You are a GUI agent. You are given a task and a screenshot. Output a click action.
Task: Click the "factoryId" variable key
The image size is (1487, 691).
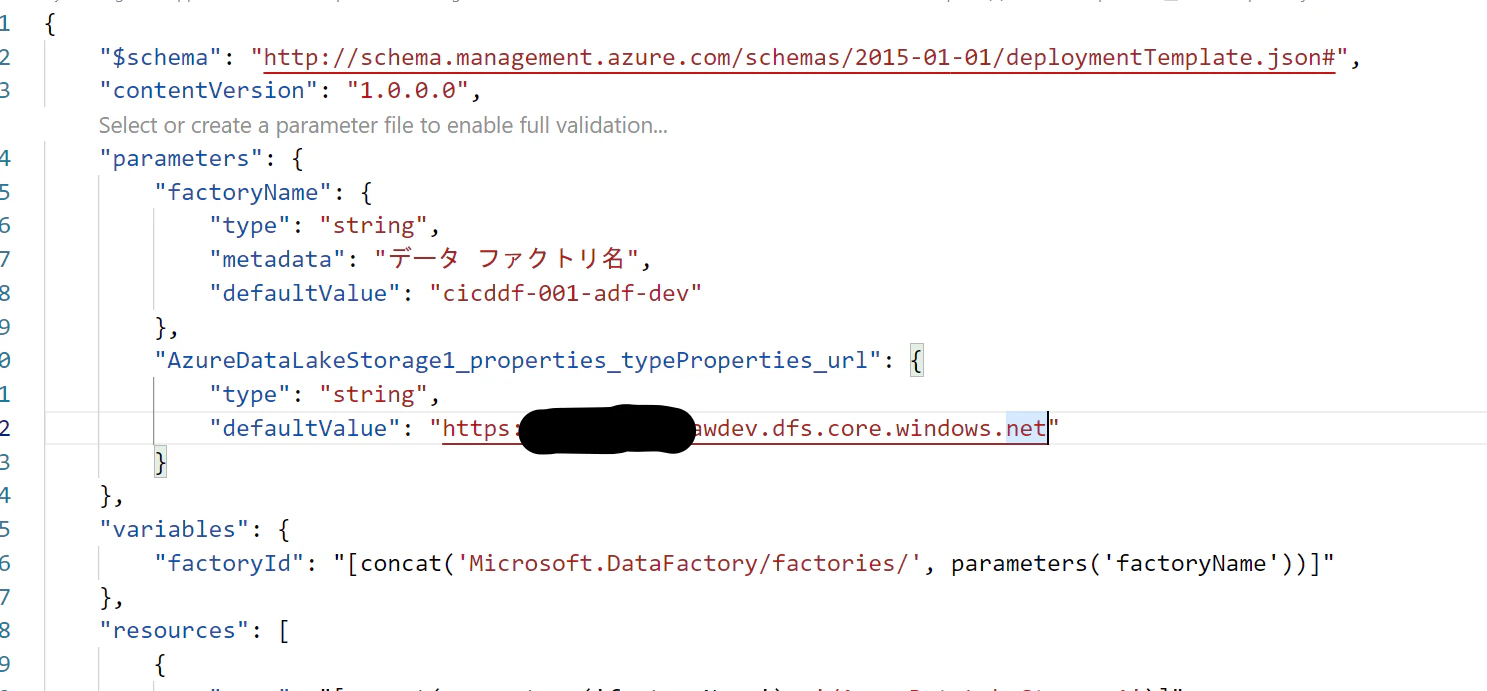229,563
